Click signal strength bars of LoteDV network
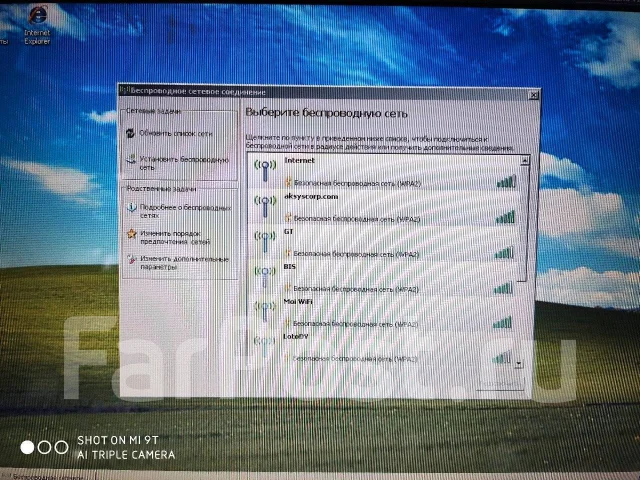 point(502,358)
